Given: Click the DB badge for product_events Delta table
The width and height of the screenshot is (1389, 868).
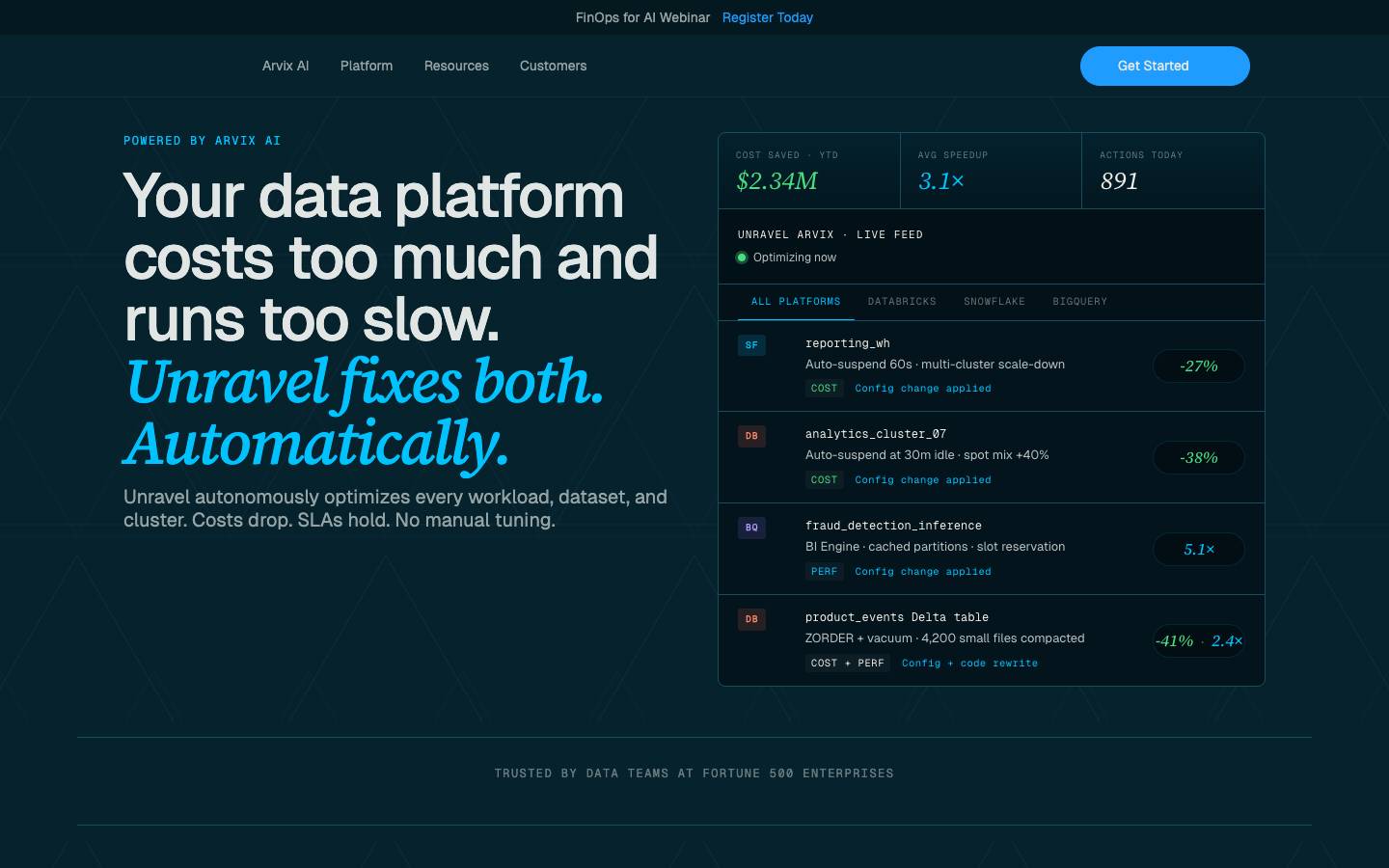Looking at the screenshot, I should [751, 619].
